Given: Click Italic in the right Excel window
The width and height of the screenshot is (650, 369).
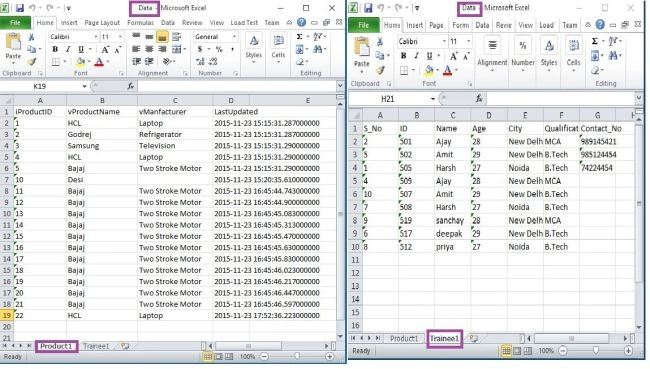Looking at the screenshot, I should click(x=417, y=56).
